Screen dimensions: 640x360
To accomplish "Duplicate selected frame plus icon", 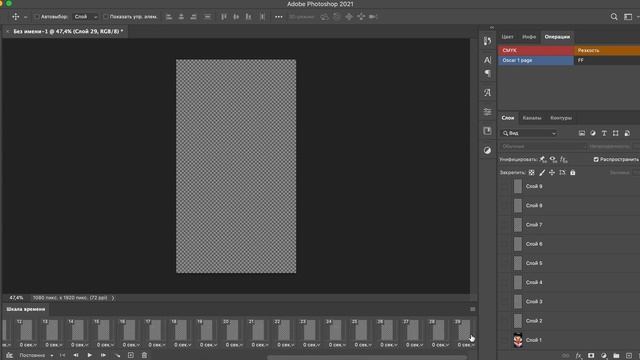I will (131, 355).
